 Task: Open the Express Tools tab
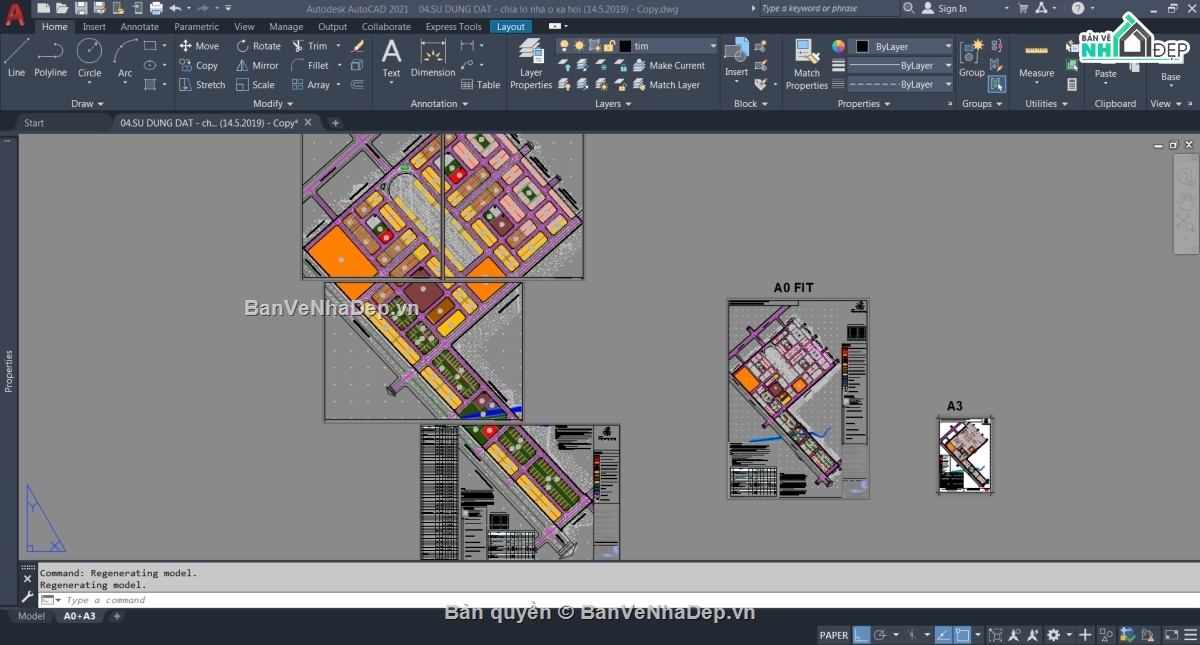453,26
